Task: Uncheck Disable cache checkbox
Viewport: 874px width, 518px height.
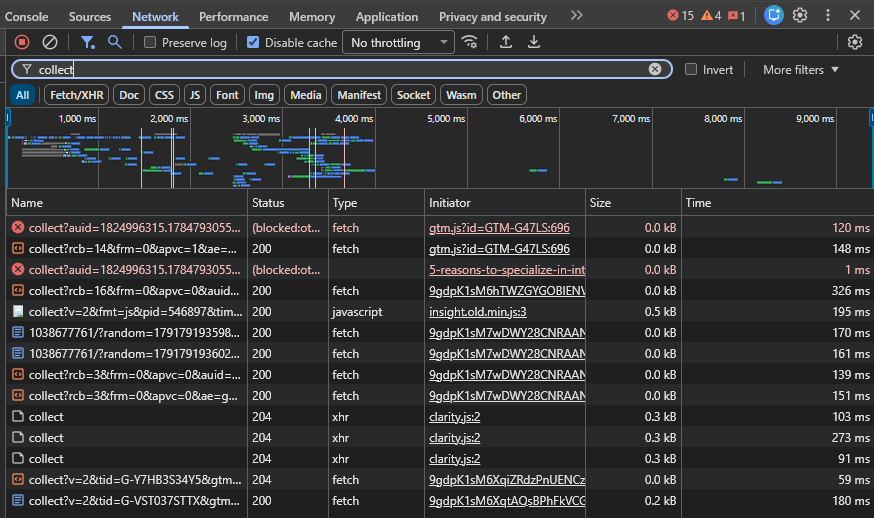Action: pyautogui.click(x=253, y=42)
